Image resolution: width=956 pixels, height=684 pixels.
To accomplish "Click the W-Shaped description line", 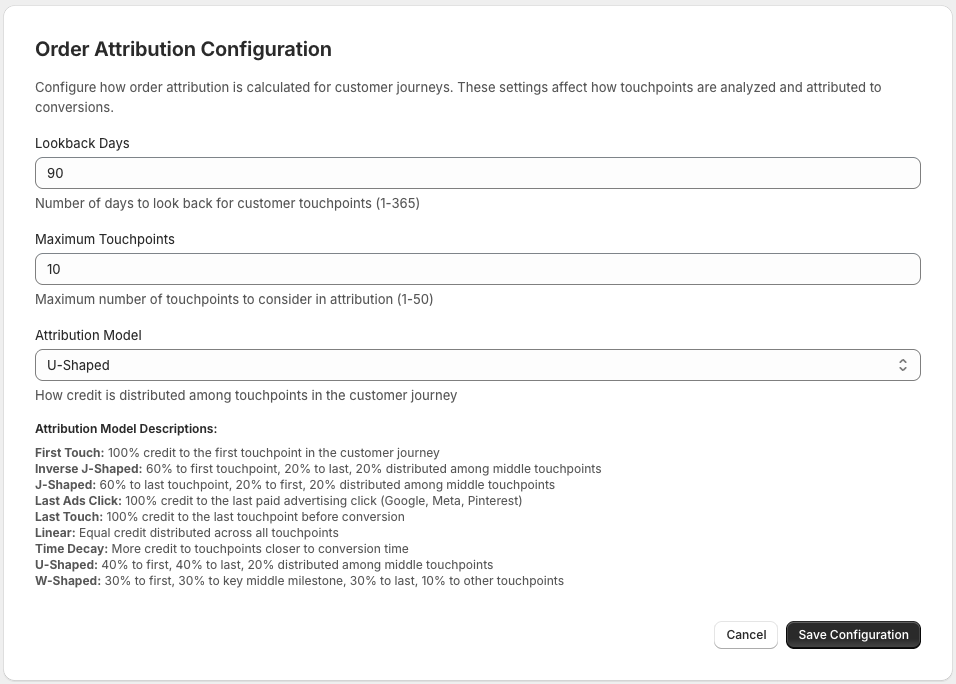I will (298, 580).
